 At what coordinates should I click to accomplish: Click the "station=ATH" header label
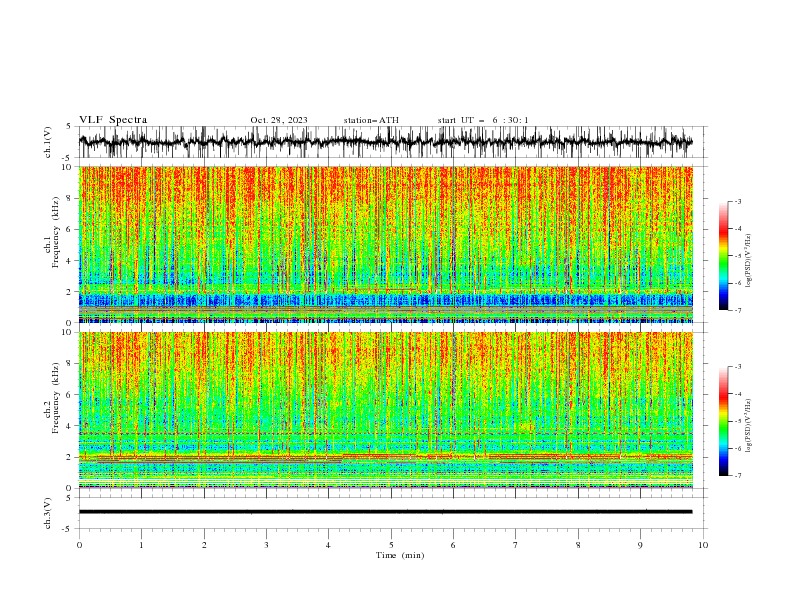click(x=371, y=120)
